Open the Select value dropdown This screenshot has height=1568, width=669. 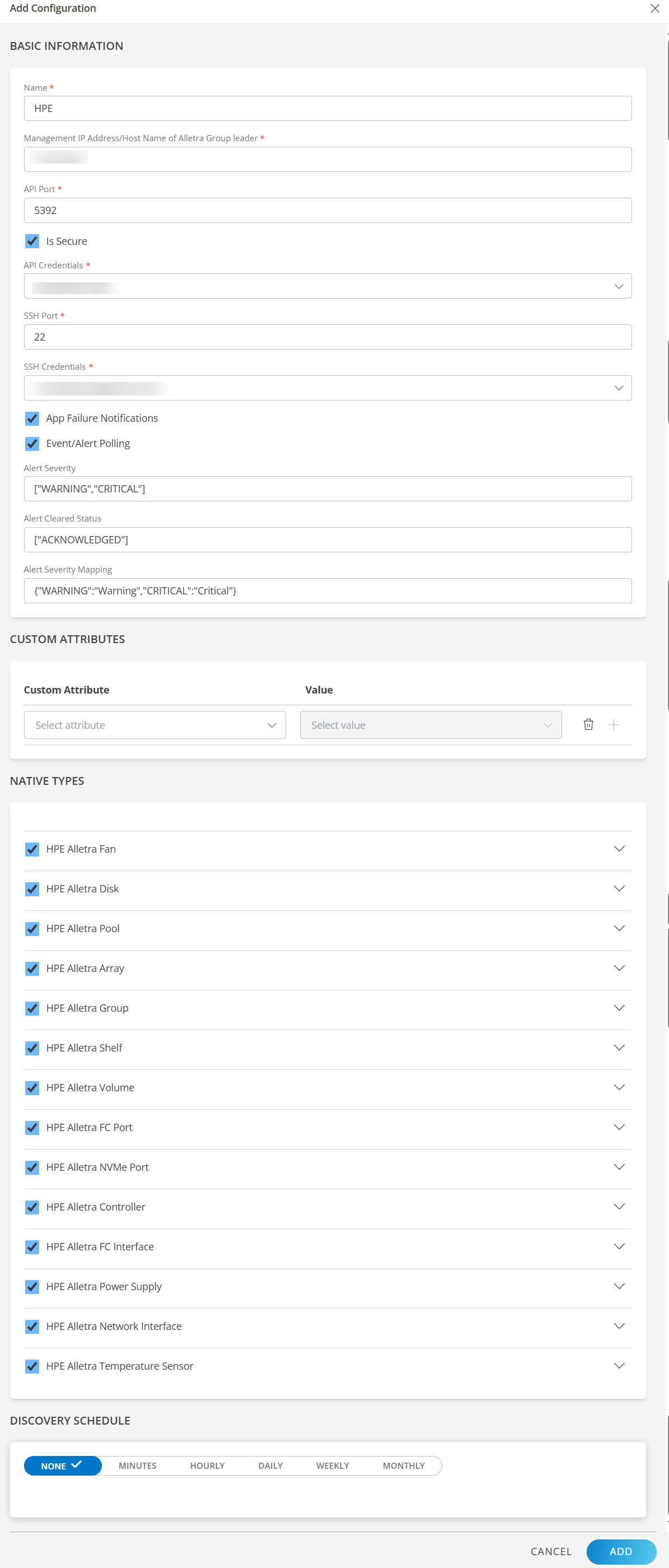[431, 725]
